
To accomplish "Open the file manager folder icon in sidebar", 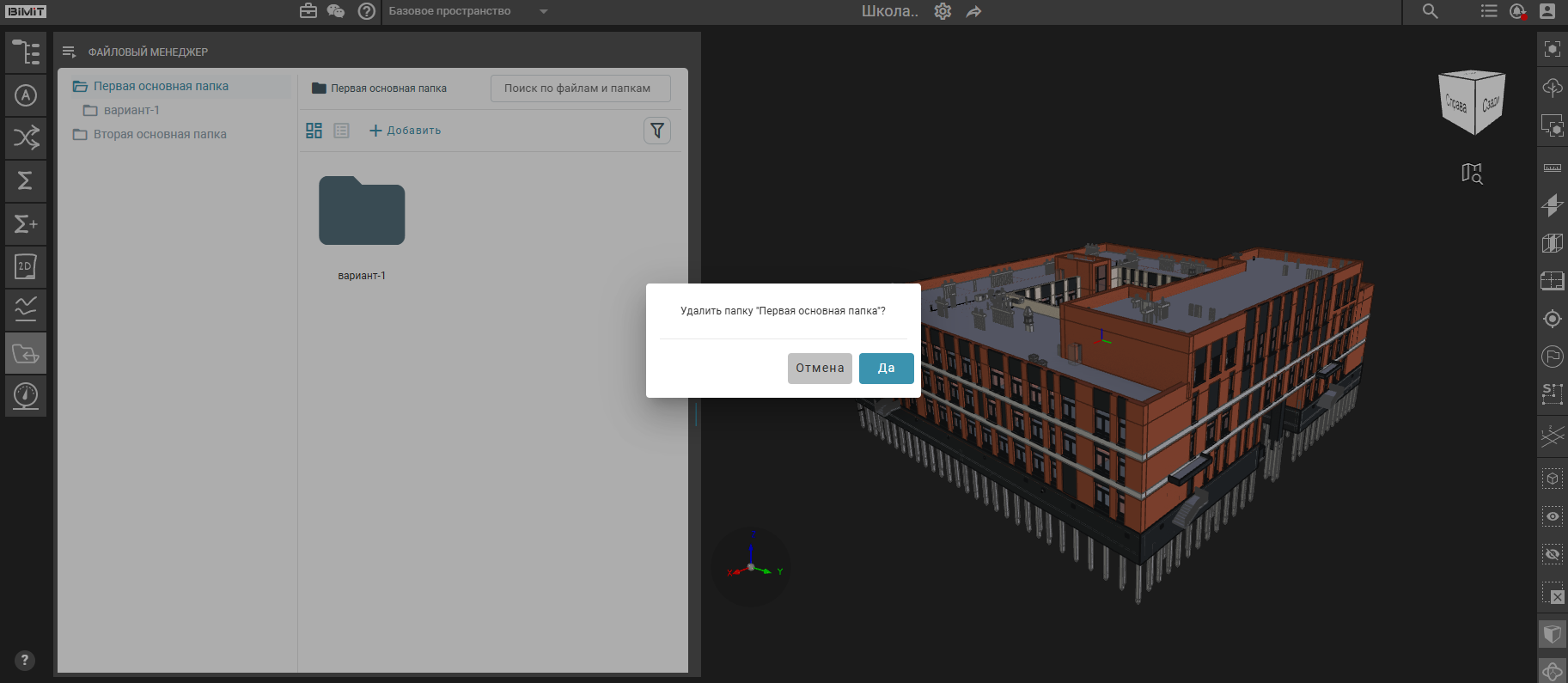I will (x=26, y=353).
